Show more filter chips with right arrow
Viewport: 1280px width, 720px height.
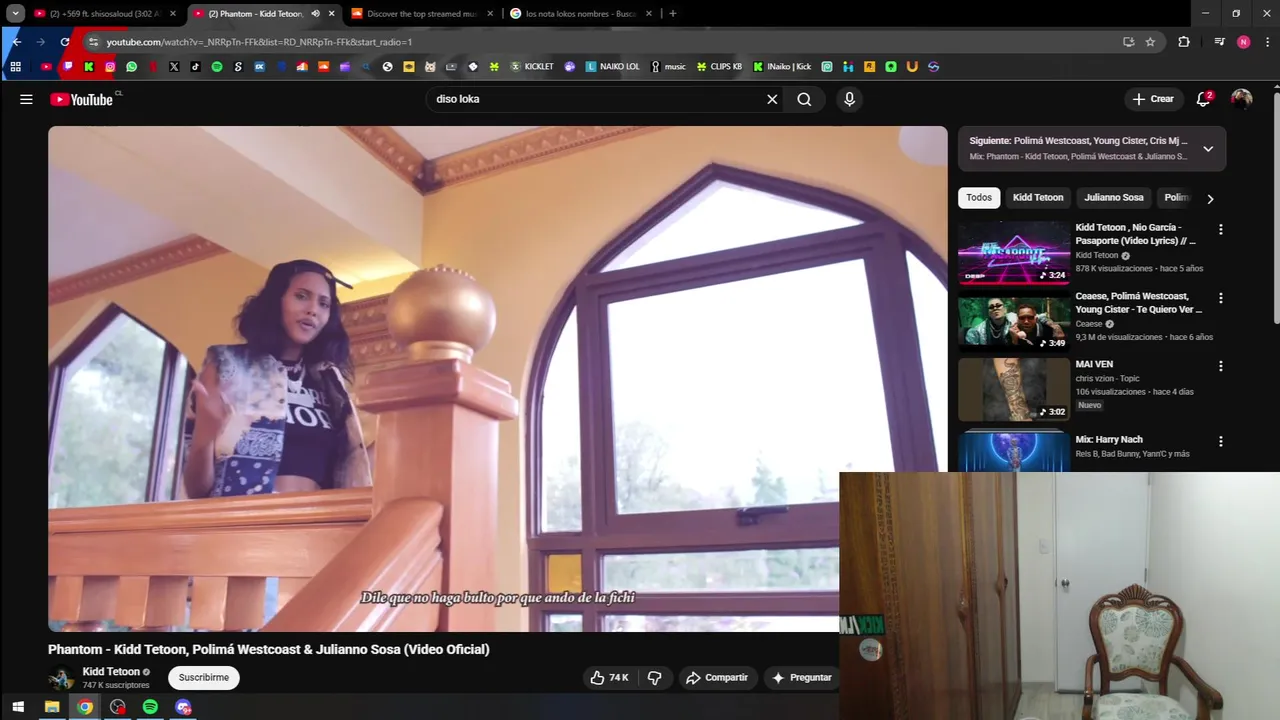1210,198
